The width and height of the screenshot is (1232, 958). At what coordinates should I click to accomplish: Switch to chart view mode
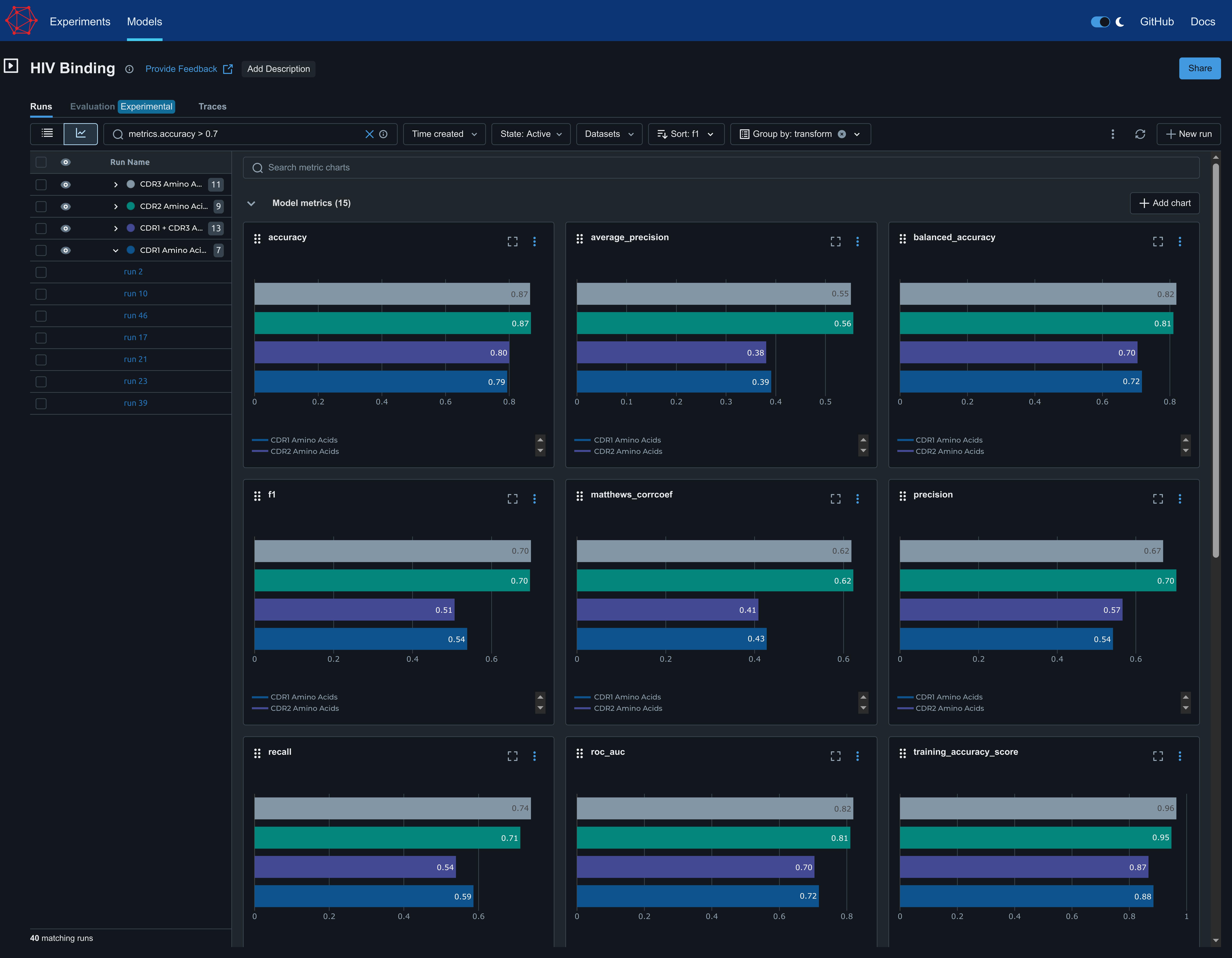pyautogui.click(x=81, y=134)
